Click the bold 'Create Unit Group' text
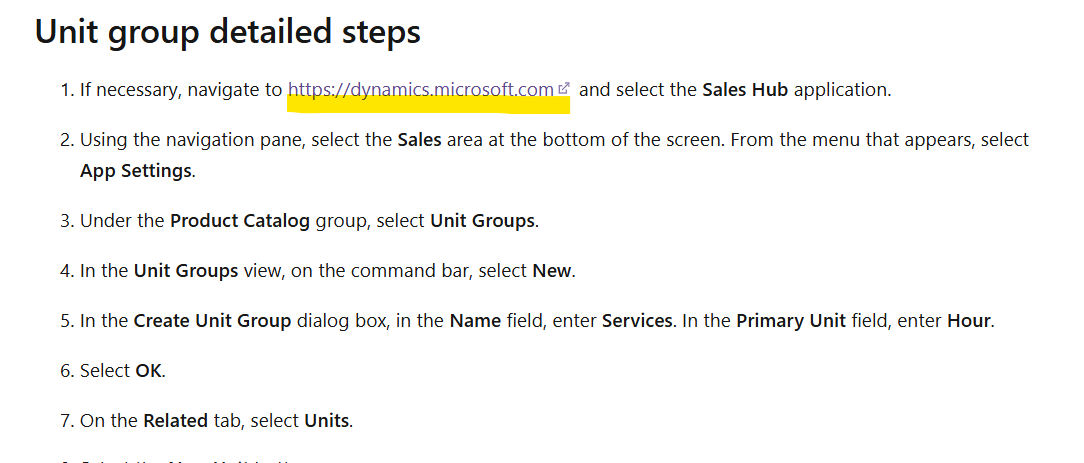Viewport: 1084px width, 463px height. tap(212, 321)
